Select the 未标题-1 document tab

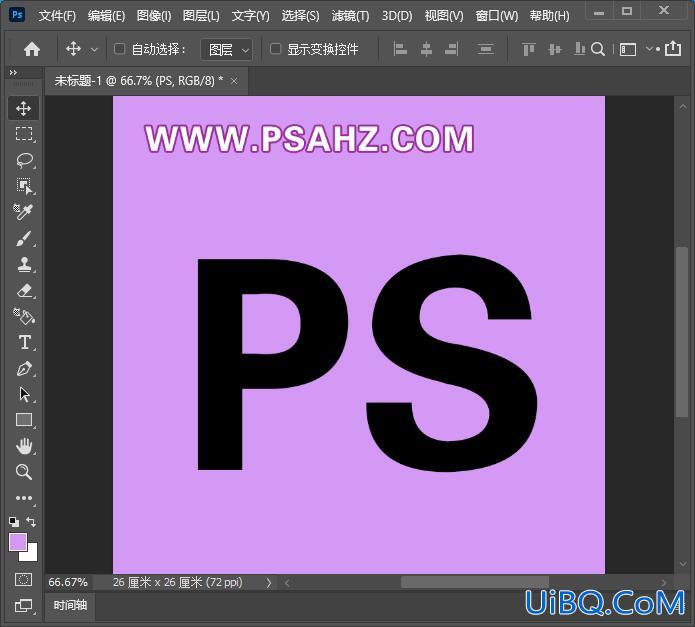(146, 81)
